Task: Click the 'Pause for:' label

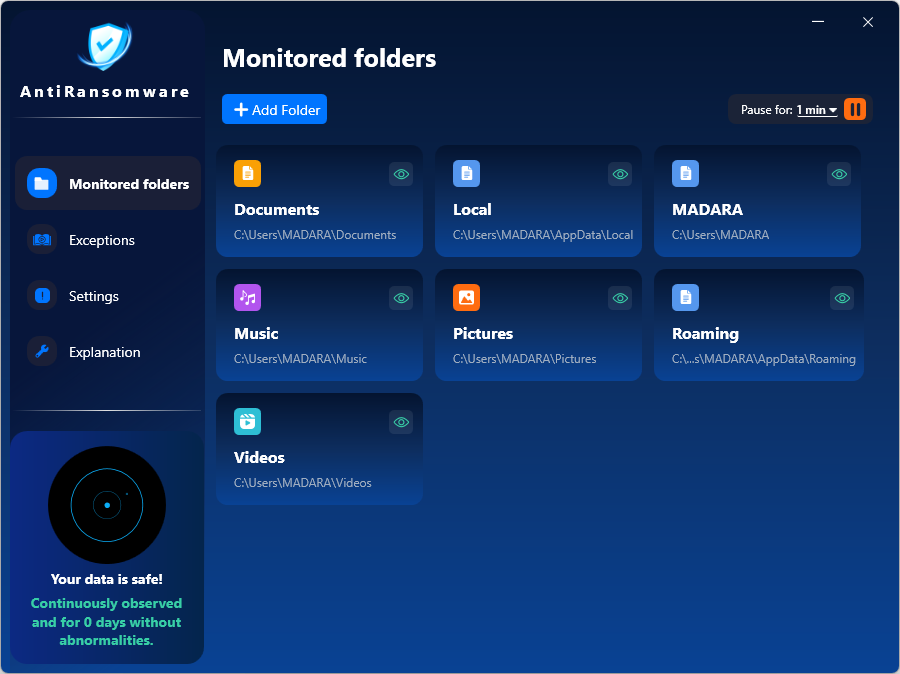Action: click(x=766, y=110)
